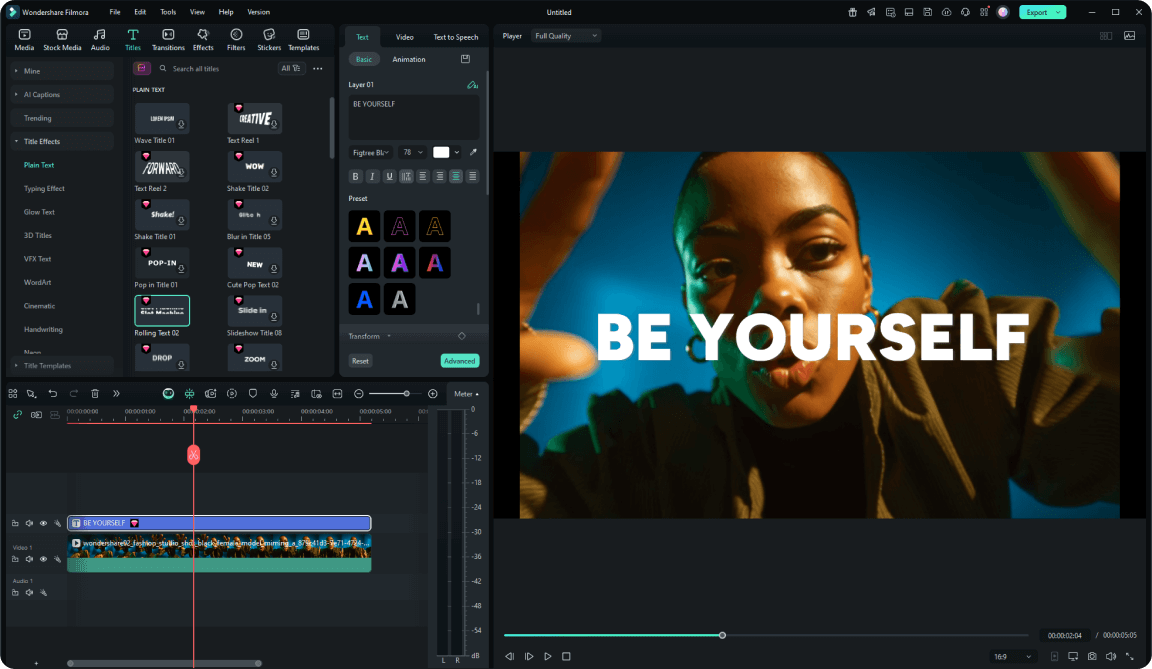Add a marker with the shield icon

(x=253, y=394)
